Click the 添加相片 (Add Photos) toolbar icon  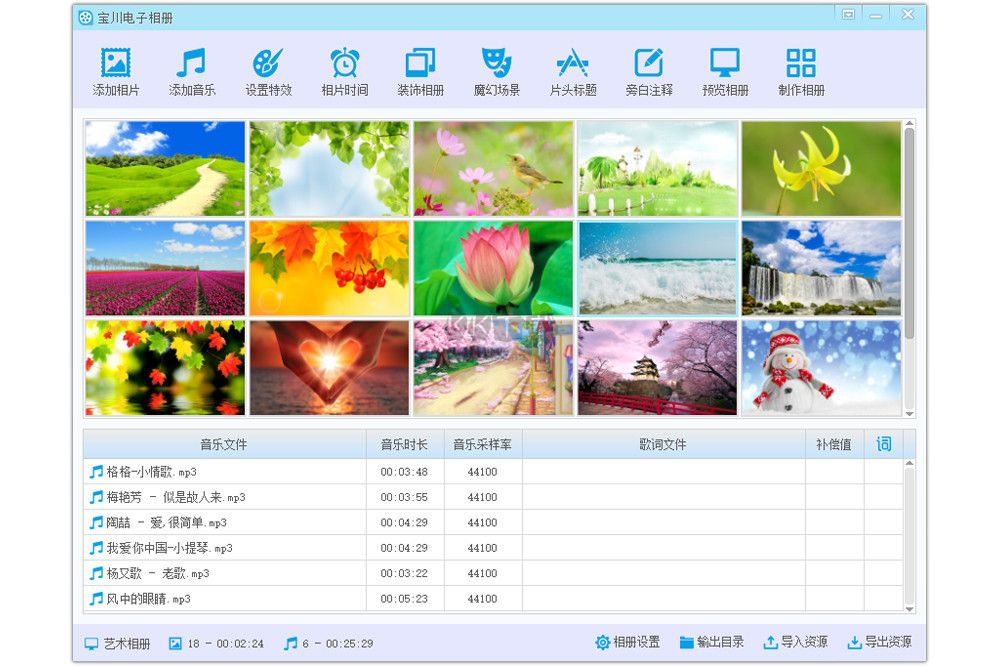pos(117,70)
